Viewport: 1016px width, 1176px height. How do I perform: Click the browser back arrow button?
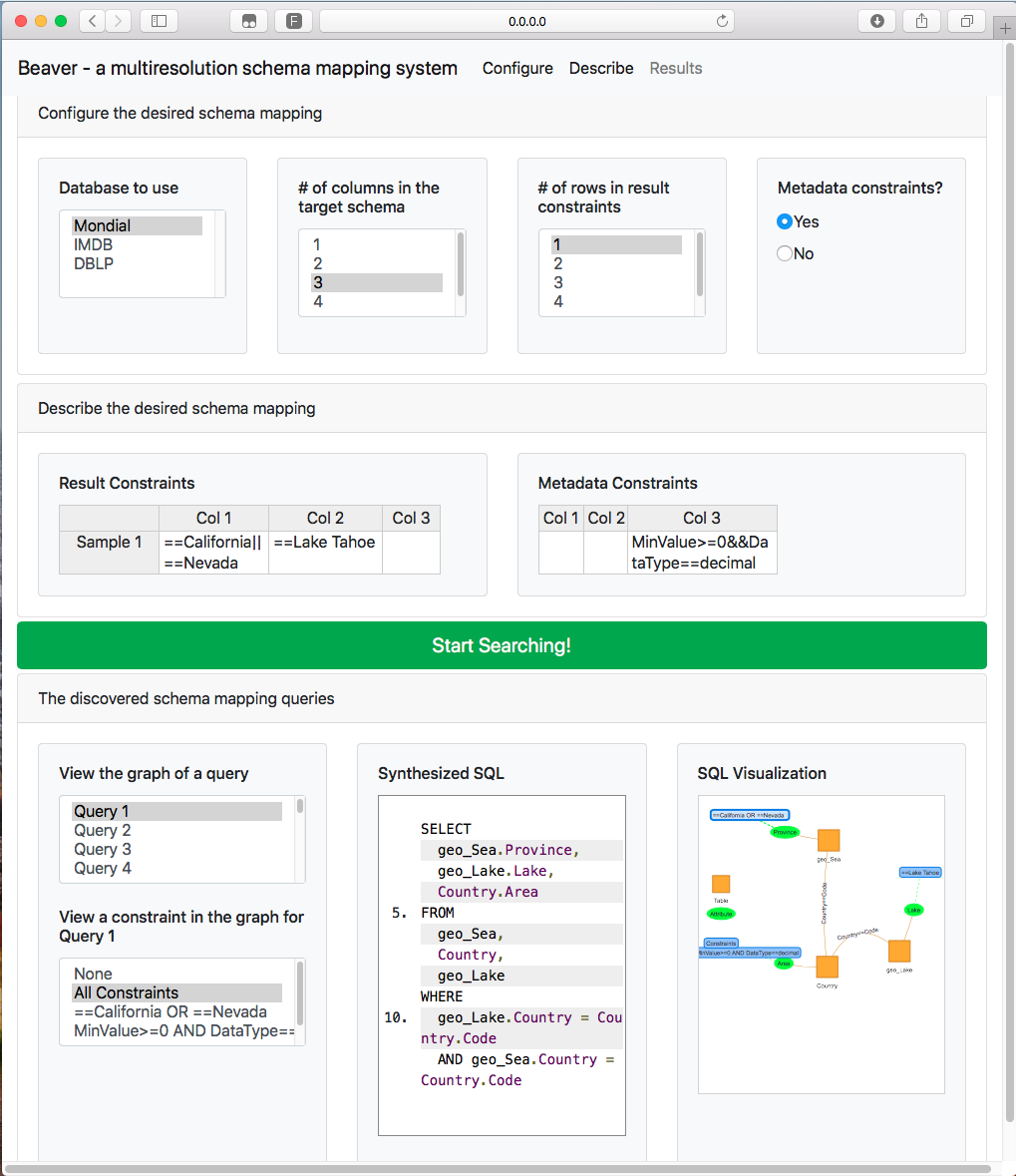coord(92,21)
